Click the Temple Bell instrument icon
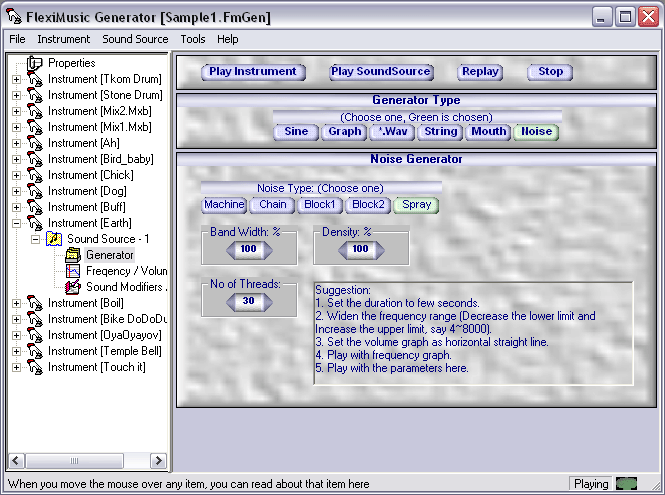Screen dimensions: 665x495 pos(35,351)
